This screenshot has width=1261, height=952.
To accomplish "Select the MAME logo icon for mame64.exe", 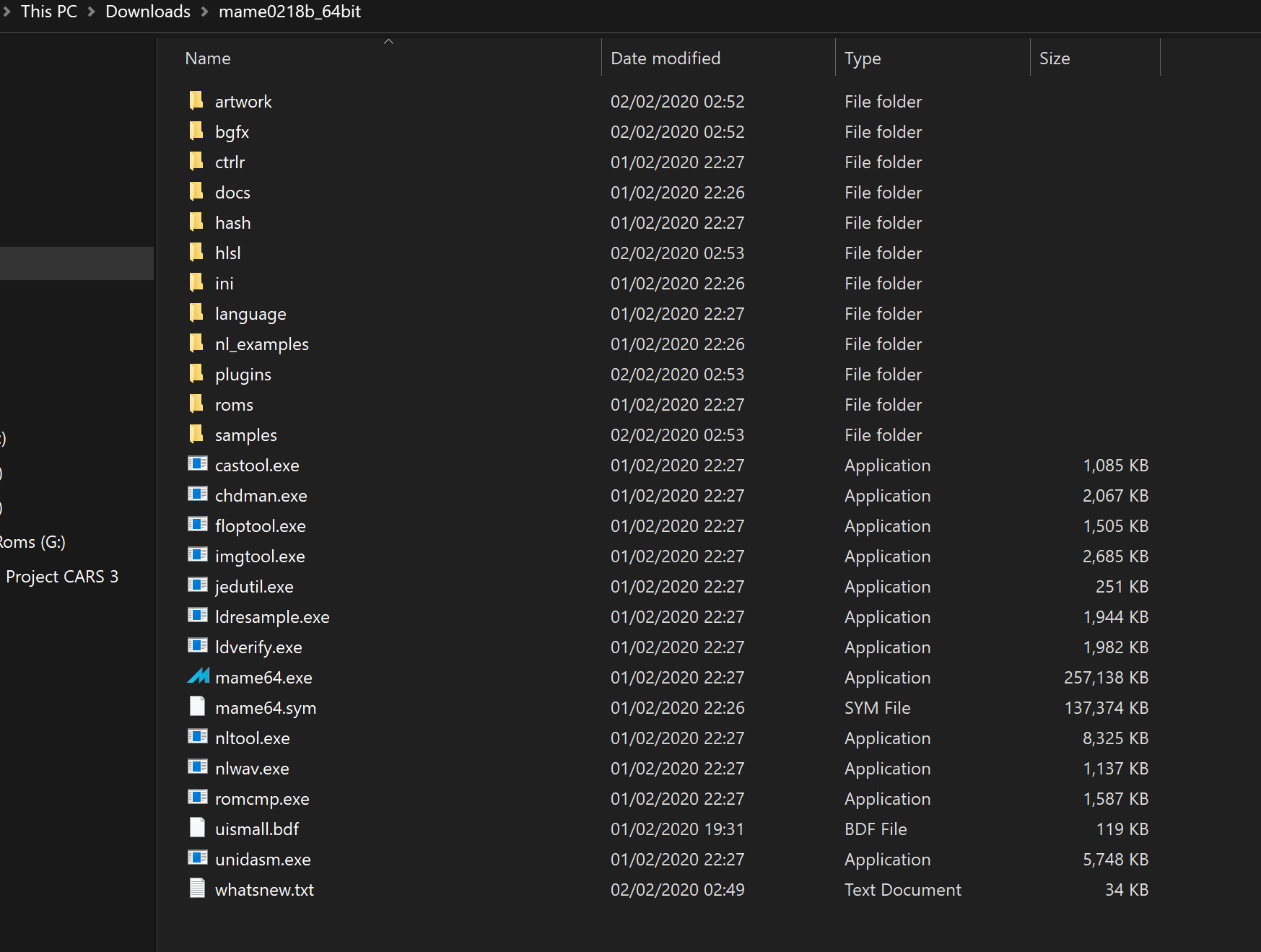I will pyautogui.click(x=198, y=676).
